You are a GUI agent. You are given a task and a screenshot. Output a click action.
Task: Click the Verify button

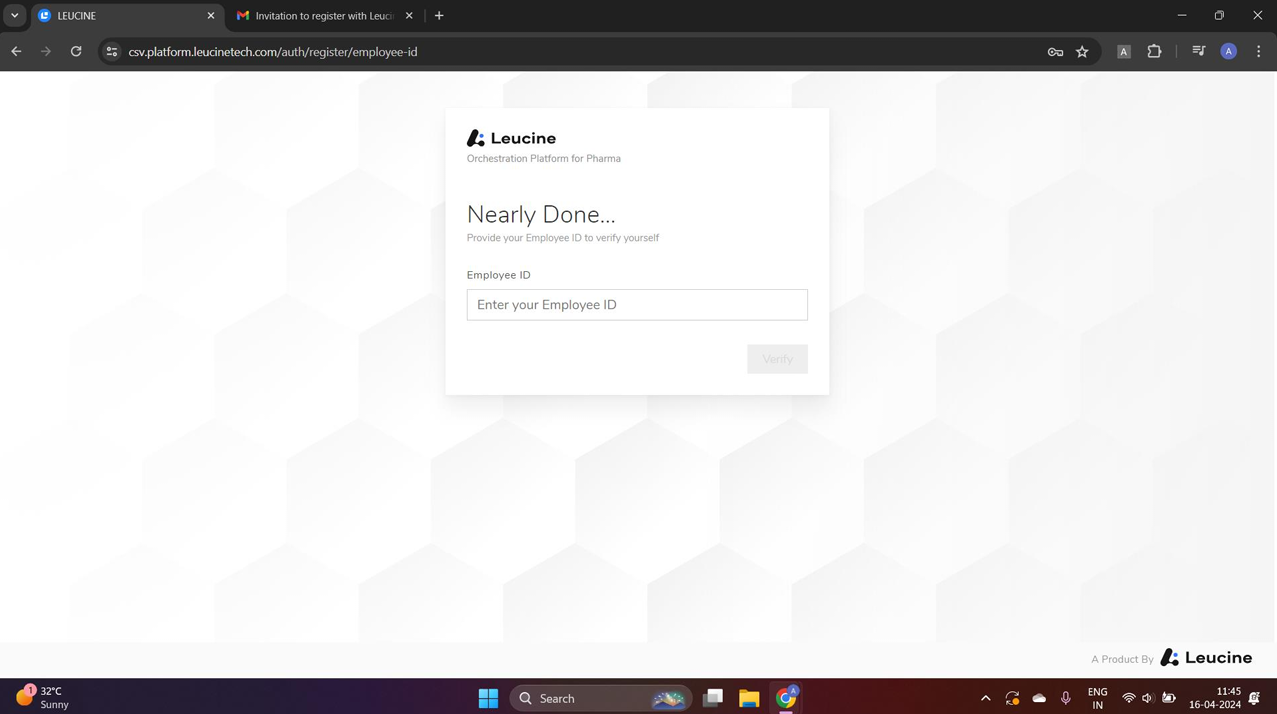[x=777, y=359]
